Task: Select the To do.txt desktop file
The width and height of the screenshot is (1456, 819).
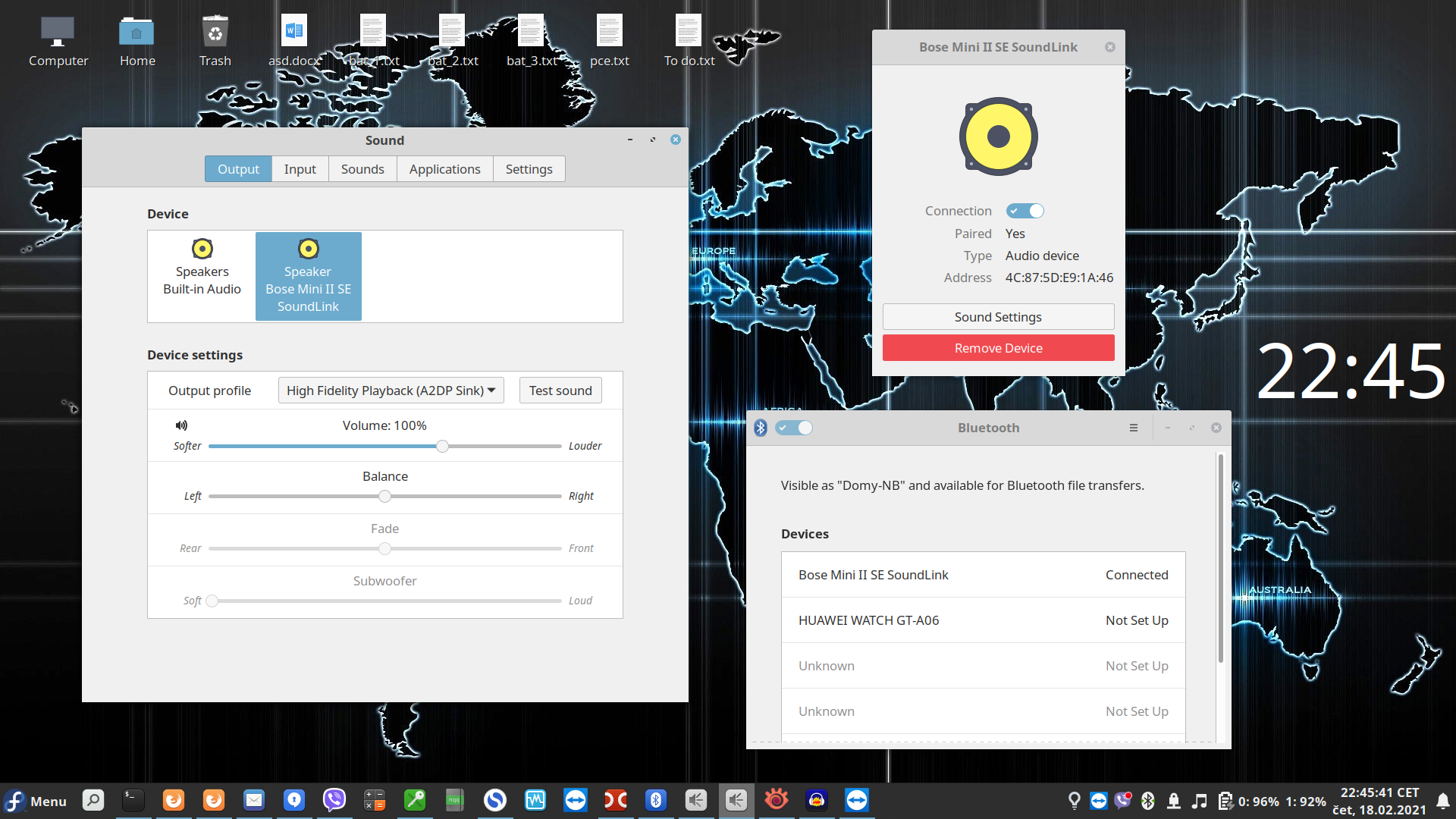Action: click(x=689, y=42)
